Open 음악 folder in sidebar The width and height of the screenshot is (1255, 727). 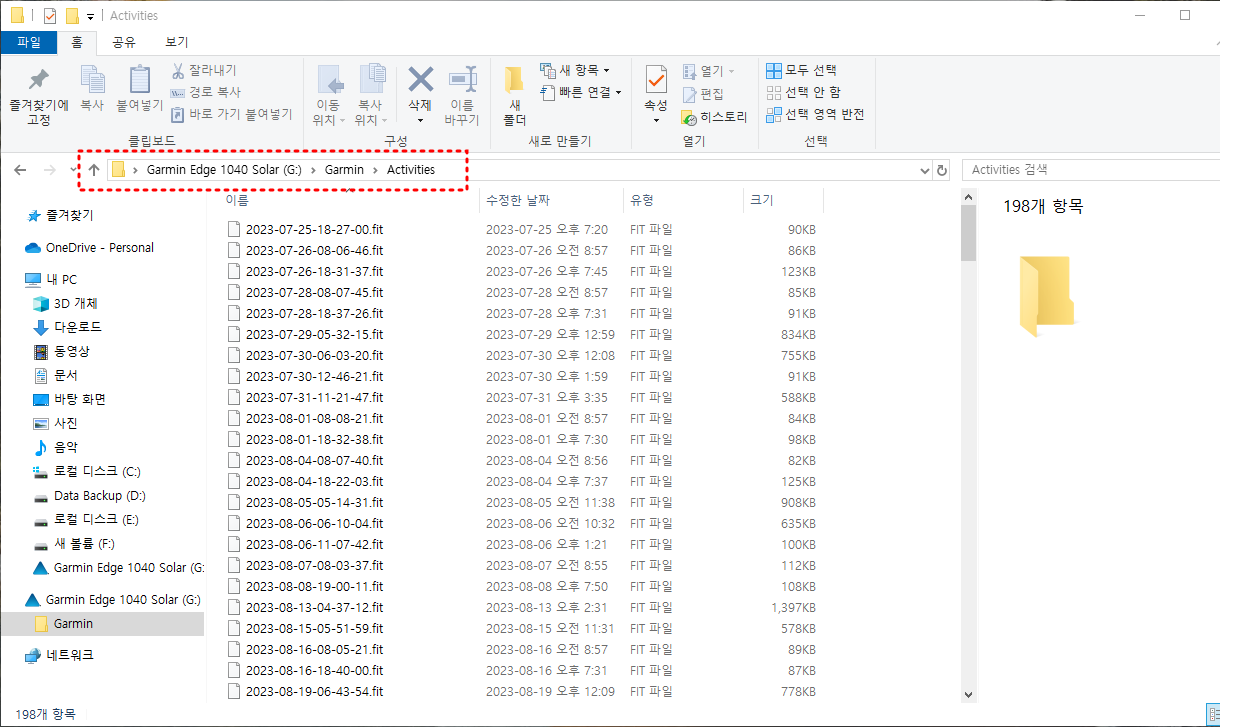point(55,447)
